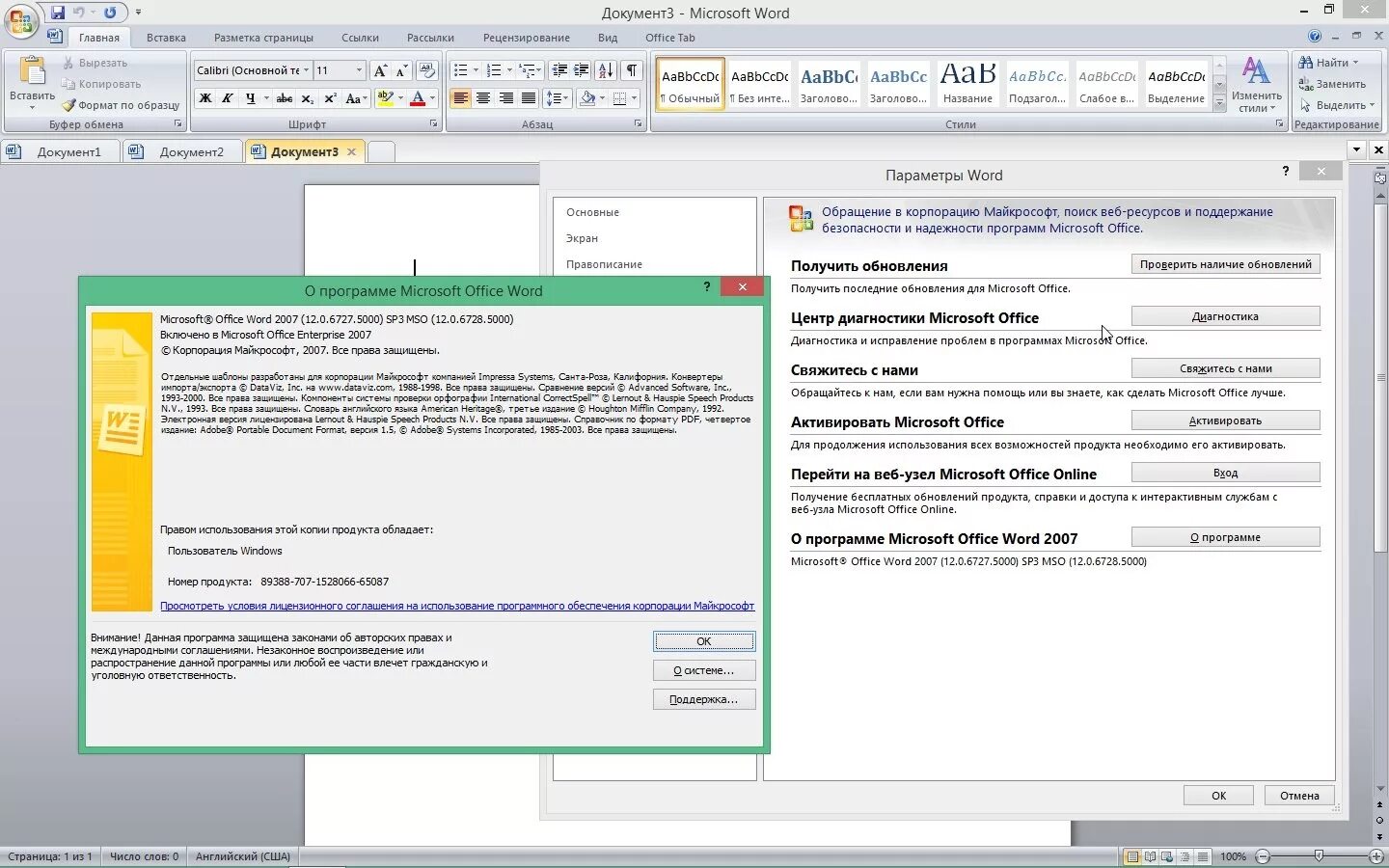1389x868 pixels.
Task: Center-align text with the Center icon
Action: [x=483, y=98]
